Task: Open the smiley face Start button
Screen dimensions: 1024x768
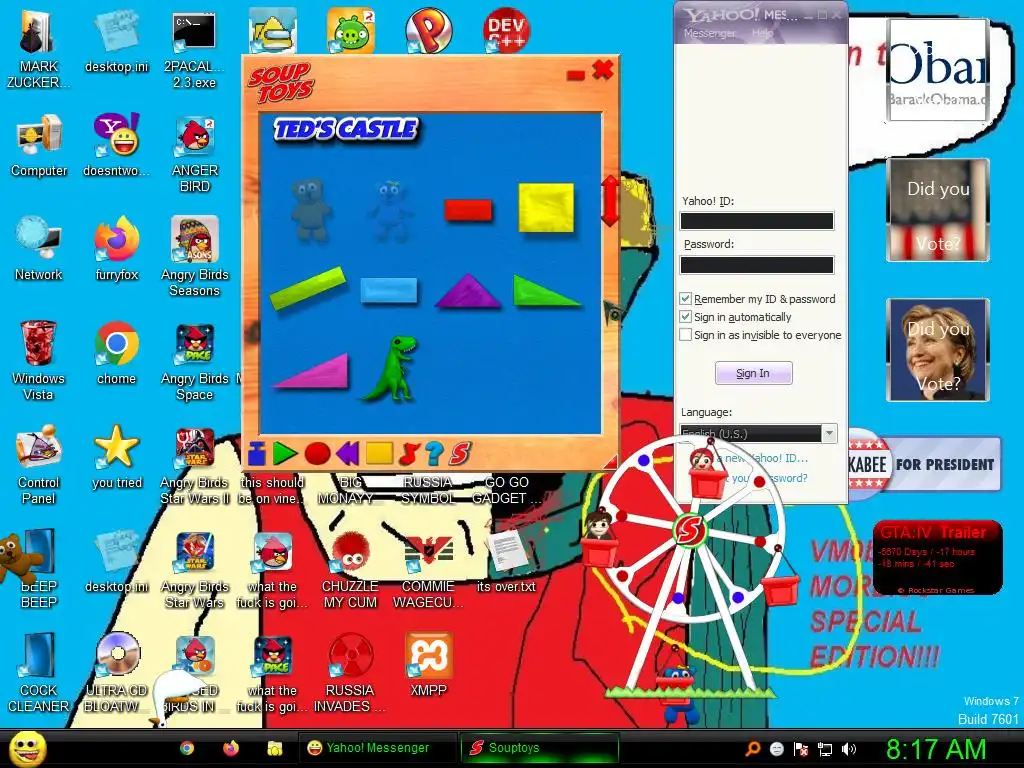Action: click(x=27, y=748)
